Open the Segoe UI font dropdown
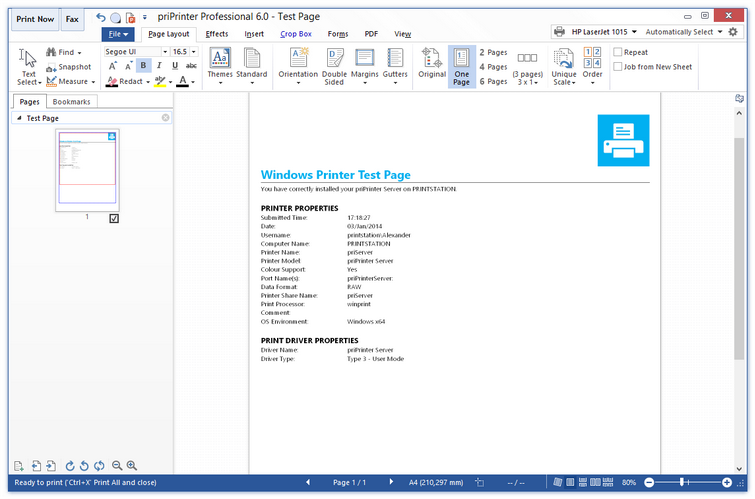The height and width of the screenshot is (499, 755). 165,52
